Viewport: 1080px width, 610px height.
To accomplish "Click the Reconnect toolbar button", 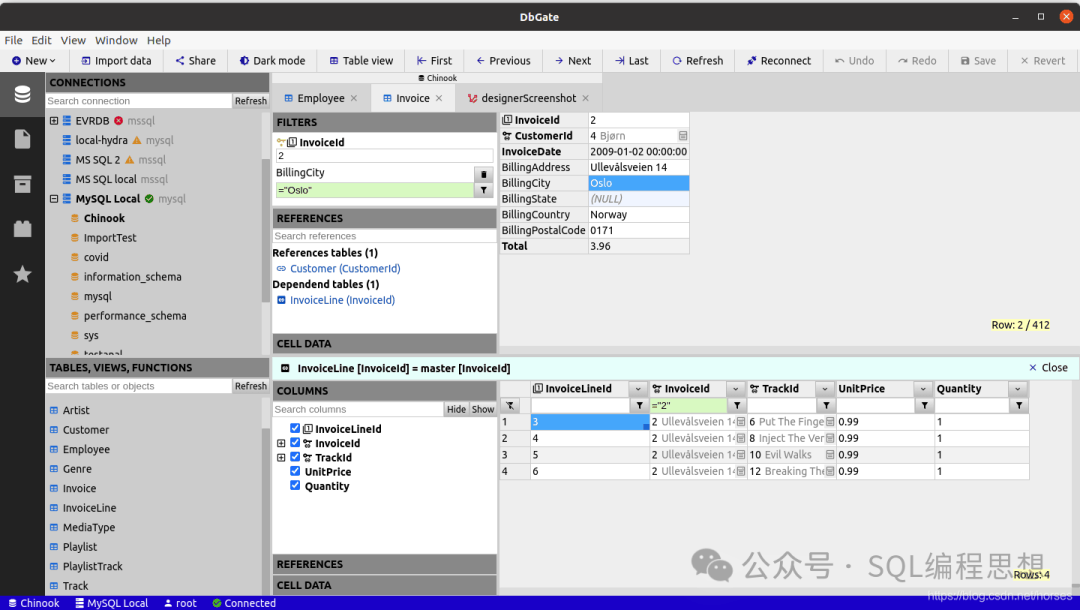I will 778,61.
